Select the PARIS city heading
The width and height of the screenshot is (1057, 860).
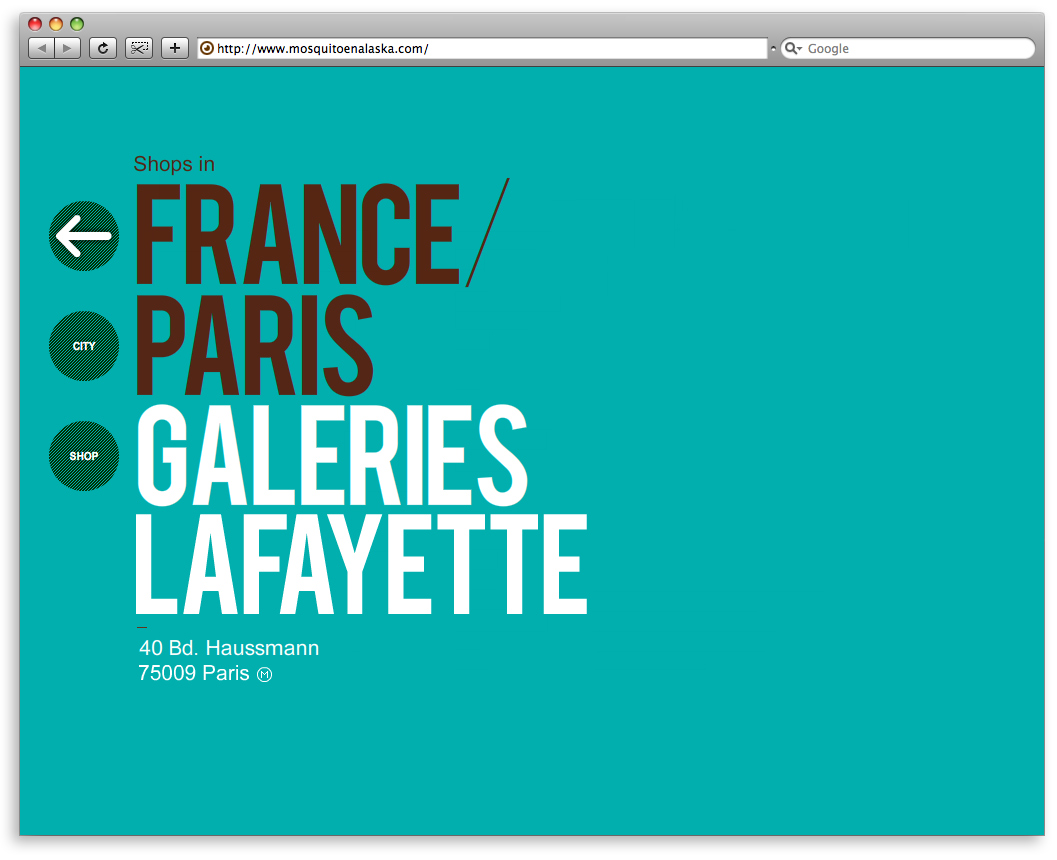click(x=254, y=346)
